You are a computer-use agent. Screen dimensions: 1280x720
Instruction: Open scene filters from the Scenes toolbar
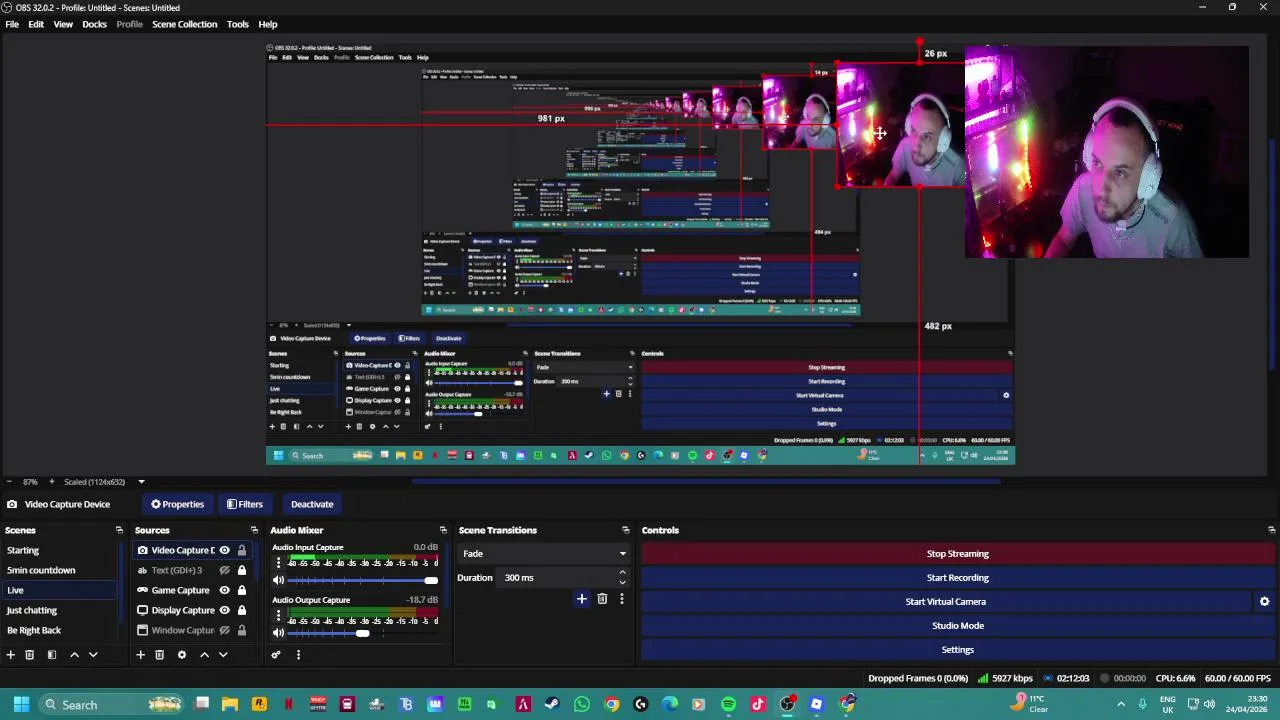pos(52,655)
